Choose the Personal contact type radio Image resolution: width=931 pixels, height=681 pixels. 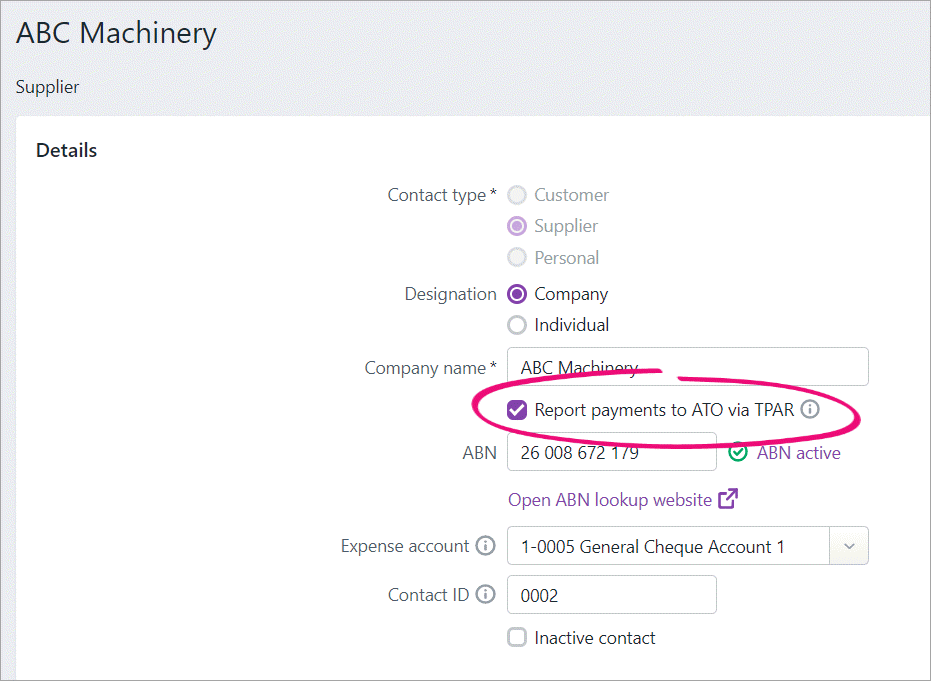tap(517, 257)
